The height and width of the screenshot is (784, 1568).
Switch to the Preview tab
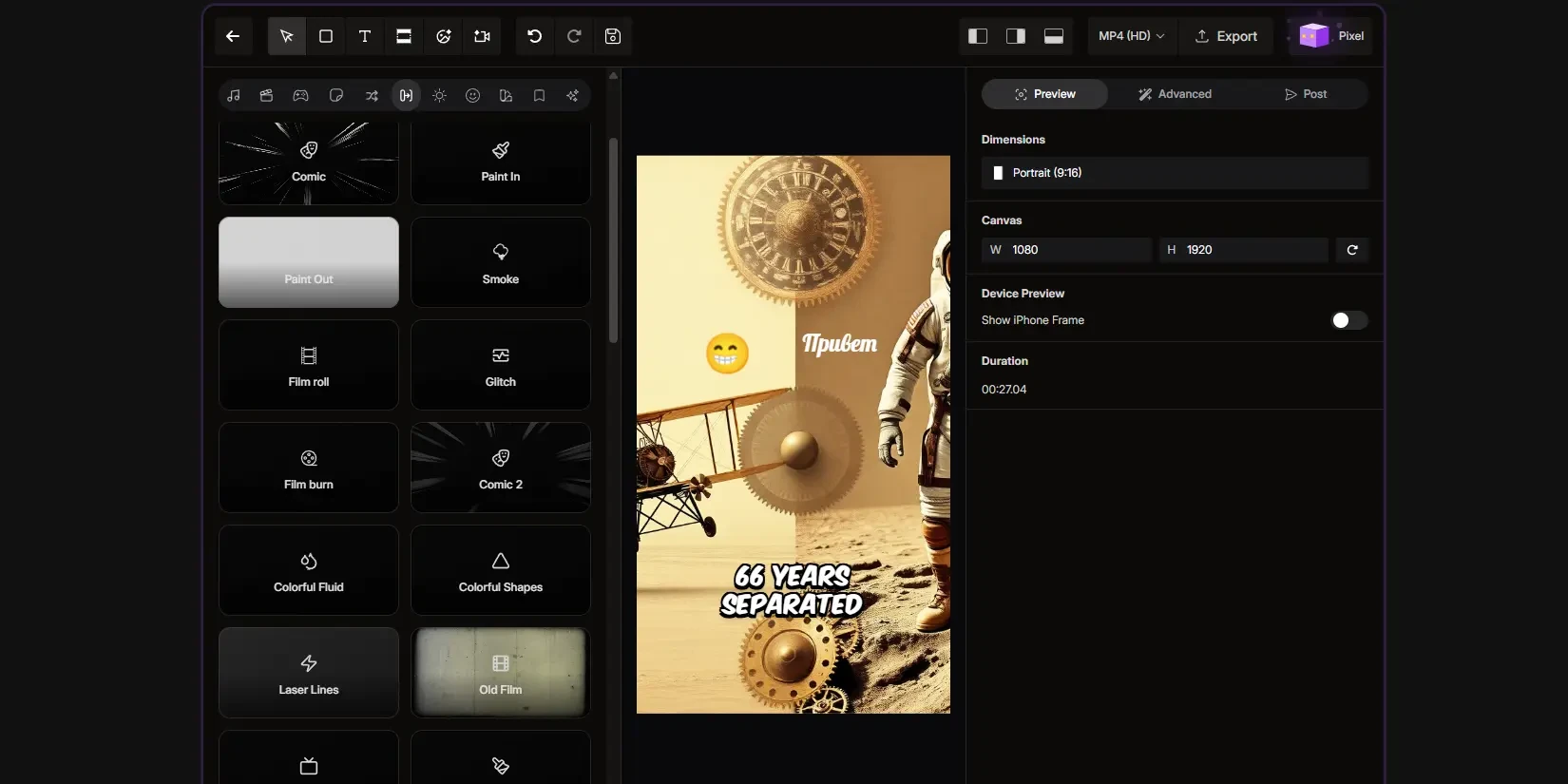(x=1044, y=94)
